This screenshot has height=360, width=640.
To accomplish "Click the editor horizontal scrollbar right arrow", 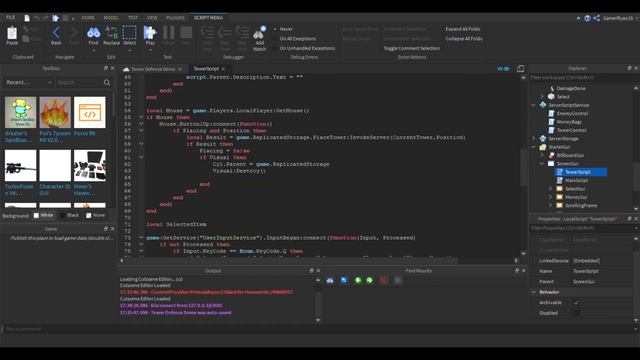I will click(516, 260).
